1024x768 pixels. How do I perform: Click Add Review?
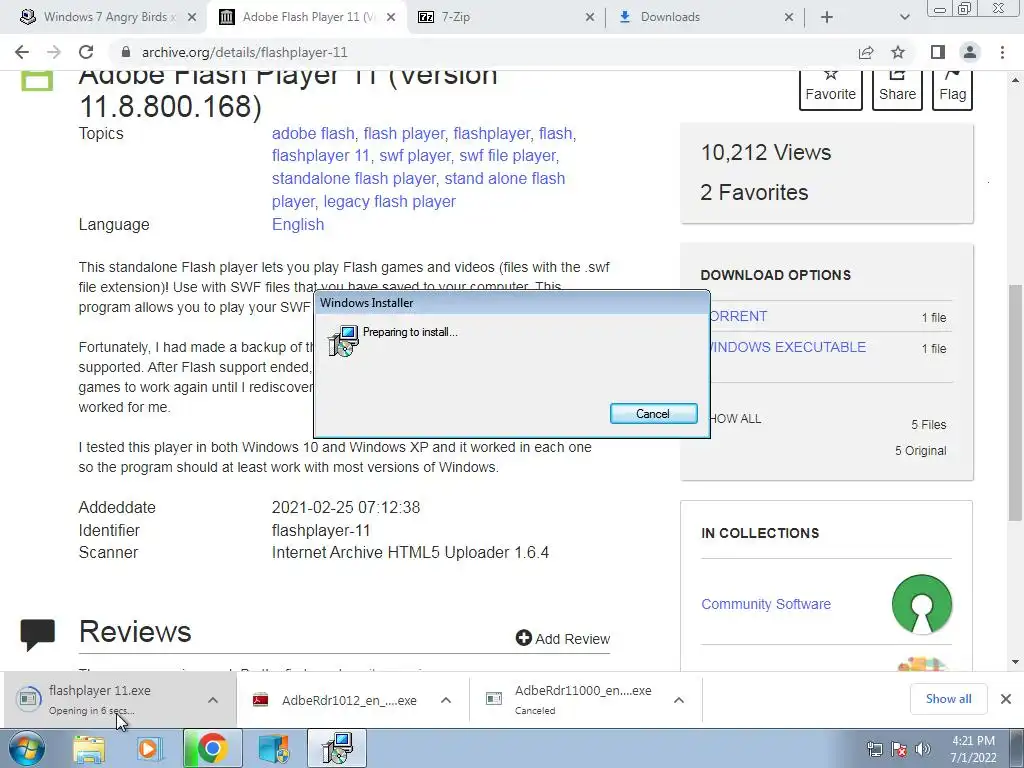[563, 638]
